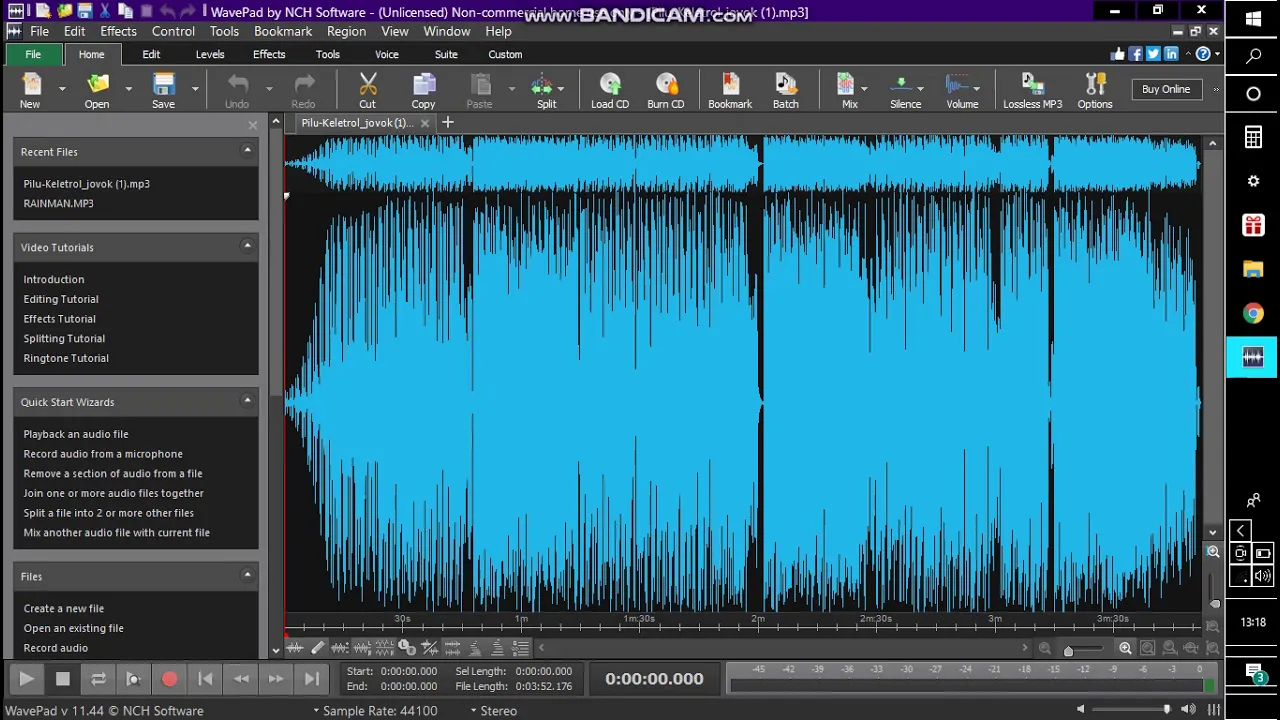Image resolution: width=1280 pixels, height=720 pixels.
Task: Collapse the Video Tutorials panel
Action: [247, 245]
